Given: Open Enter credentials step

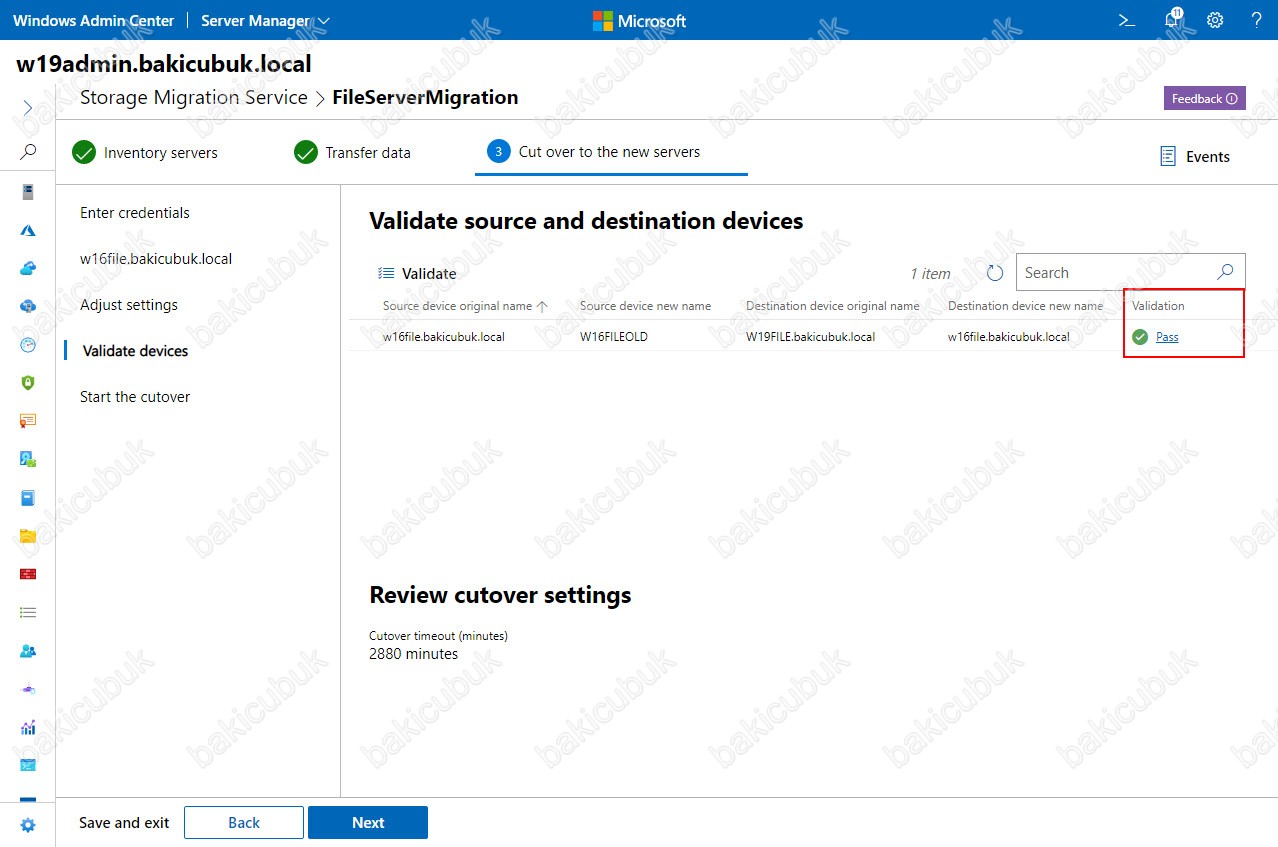Looking at the screenshot, I should pyautogui.click(x=135, y=213).
